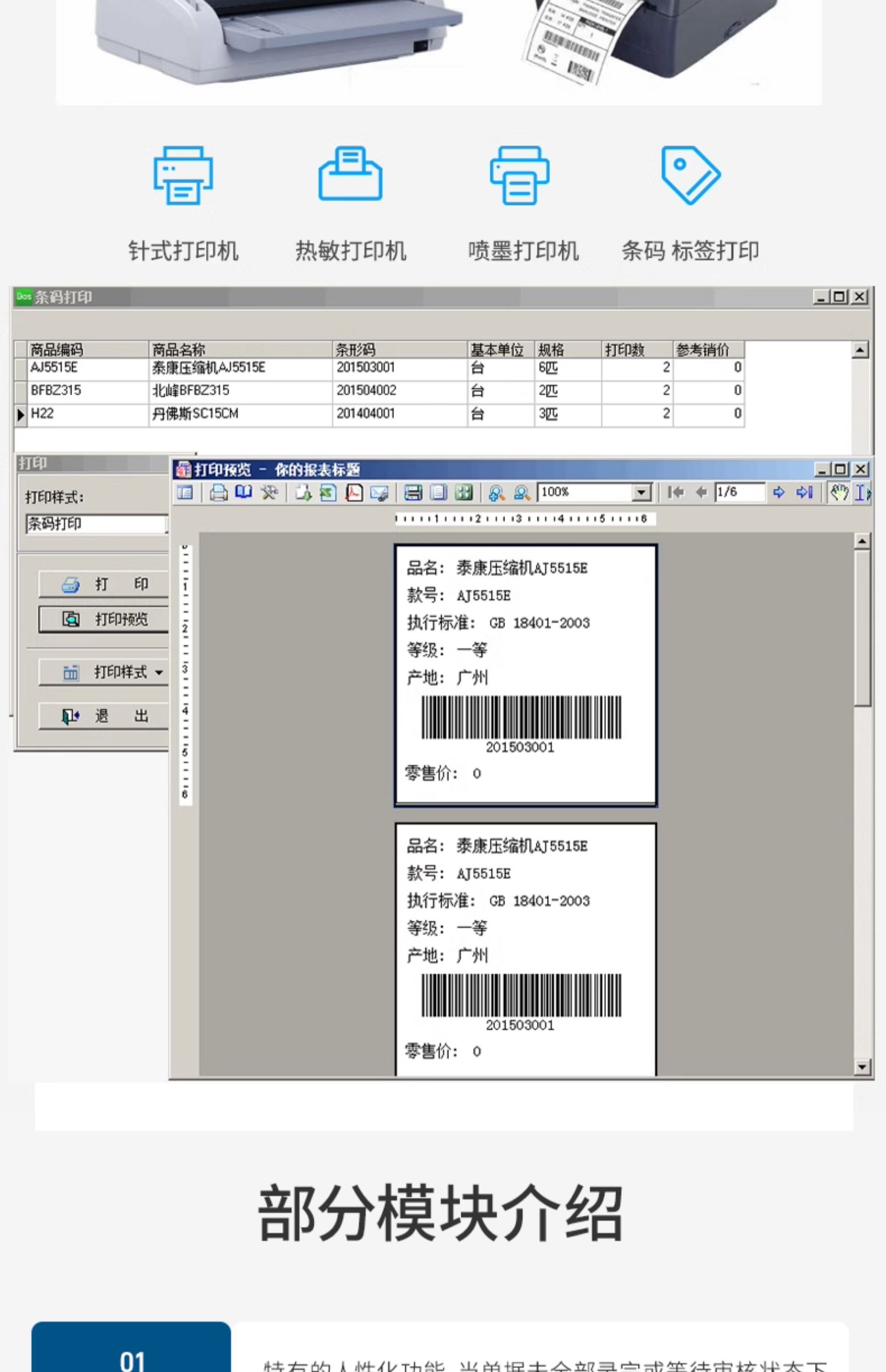Select the H22 product code cell
Image resolution: width=886 pixels, height=1372 pixels.
[x=88, y=414]
